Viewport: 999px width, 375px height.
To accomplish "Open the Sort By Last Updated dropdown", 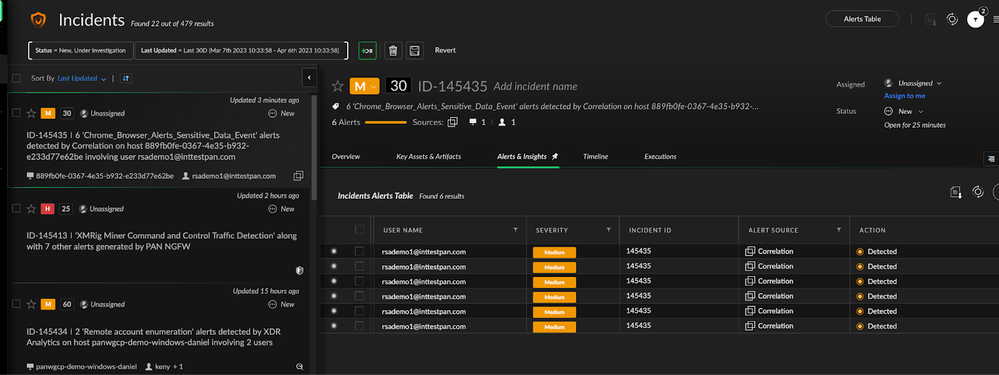I will [82, 78].
